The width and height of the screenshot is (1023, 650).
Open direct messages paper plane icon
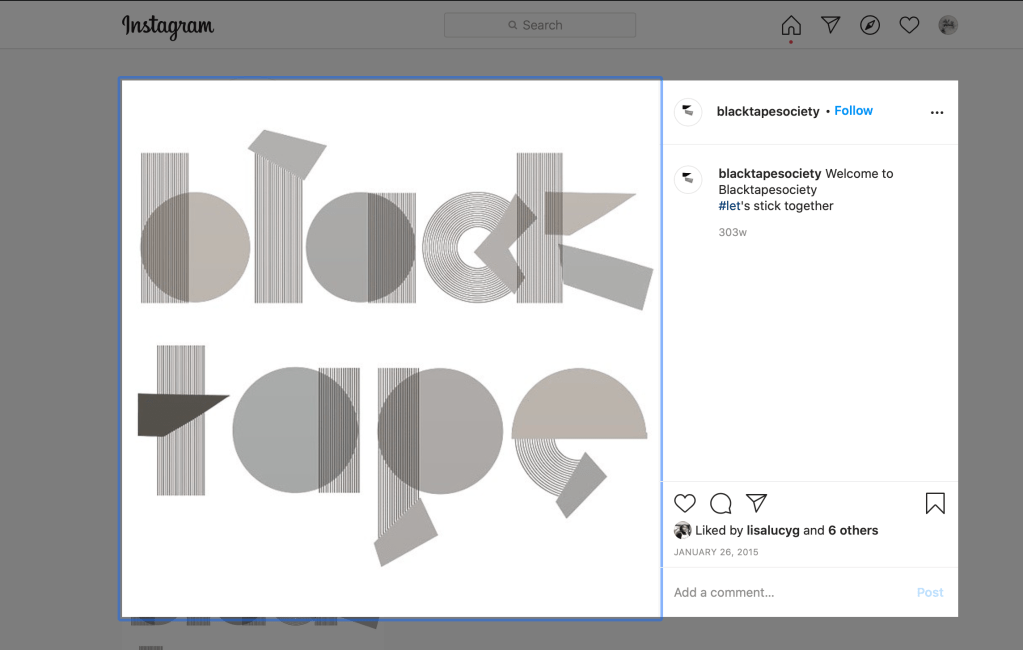point(830,26)
